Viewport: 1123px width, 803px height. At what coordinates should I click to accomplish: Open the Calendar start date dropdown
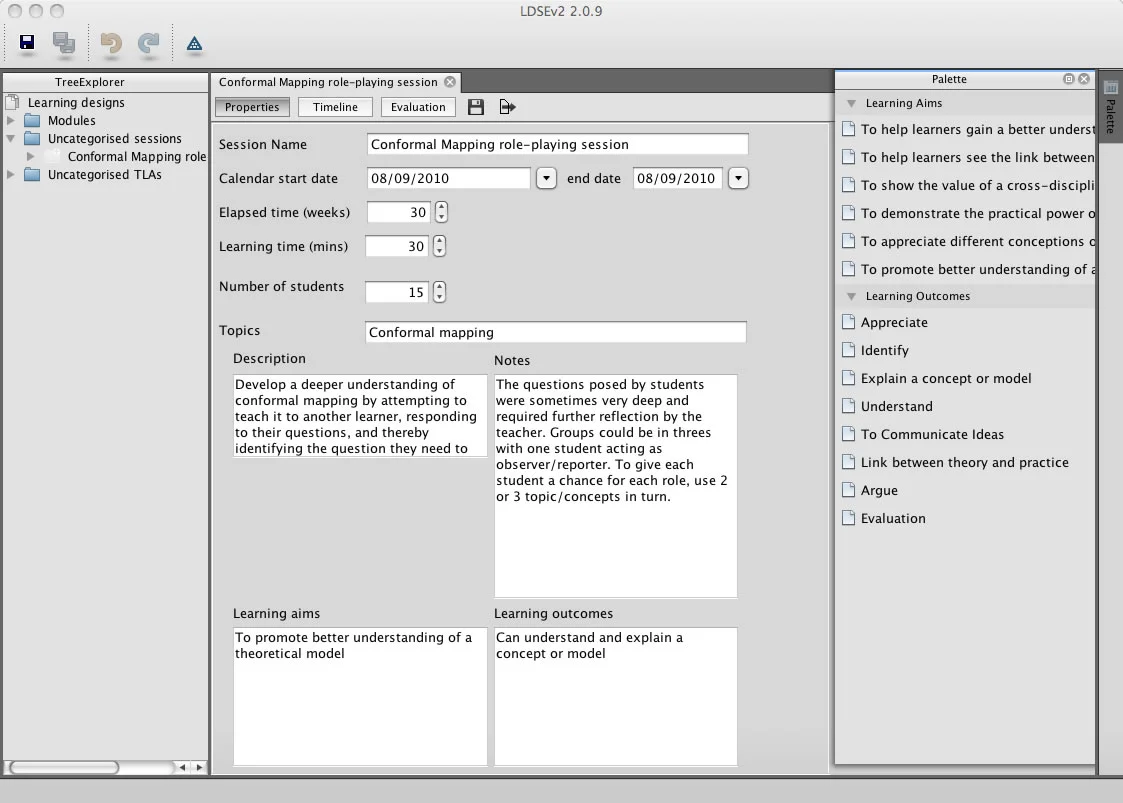546,178
